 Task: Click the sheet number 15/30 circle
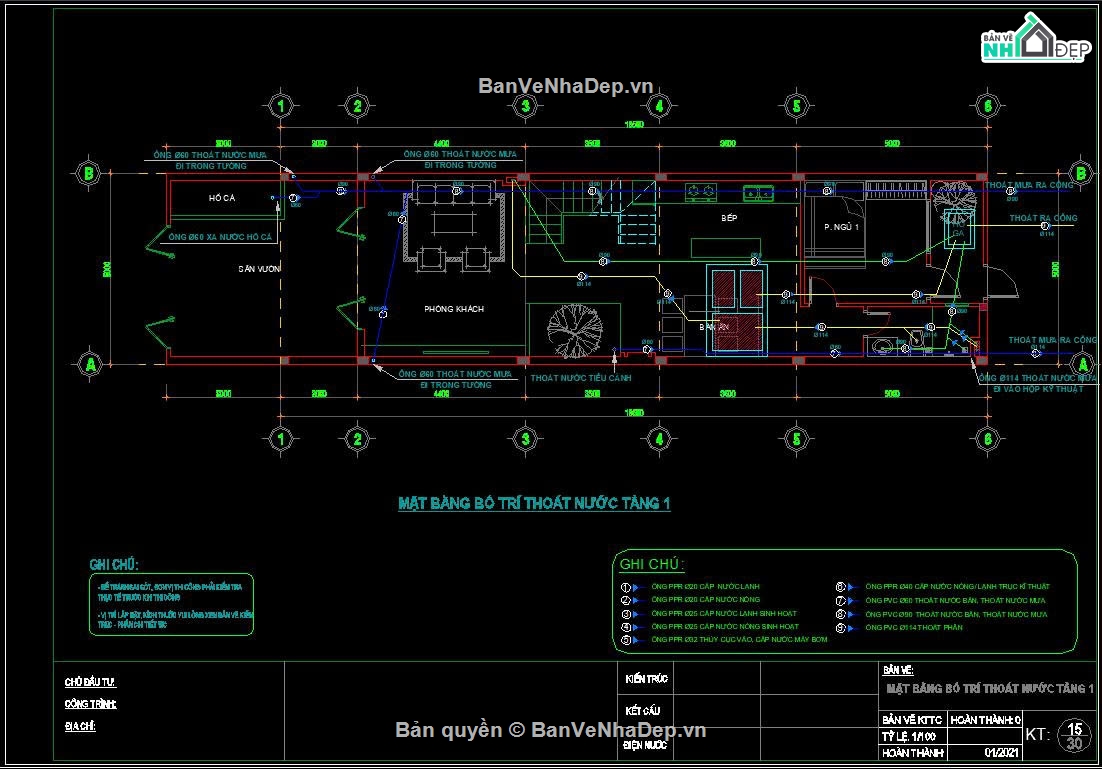point(1075,736)
